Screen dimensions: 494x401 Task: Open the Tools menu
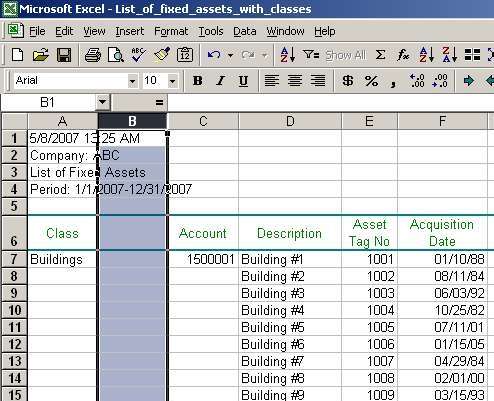click(x=211, y=31)
